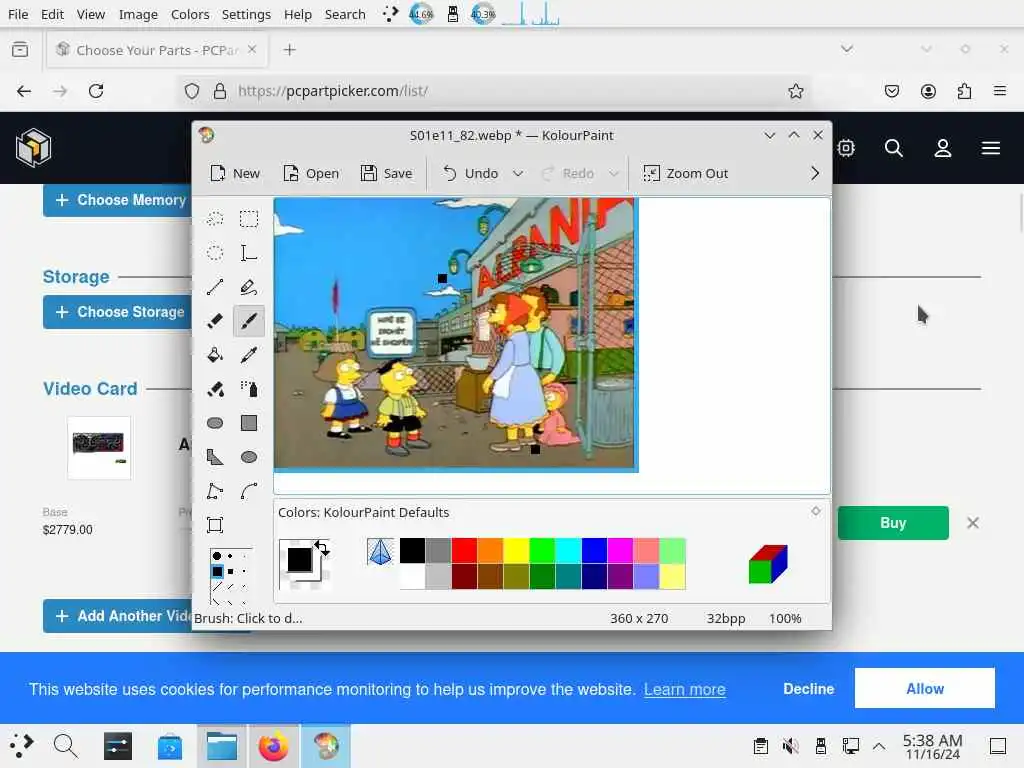Switch to Choose Your Parts browser tab
This screenshot has height=768, width=1024.
point(157,50)
